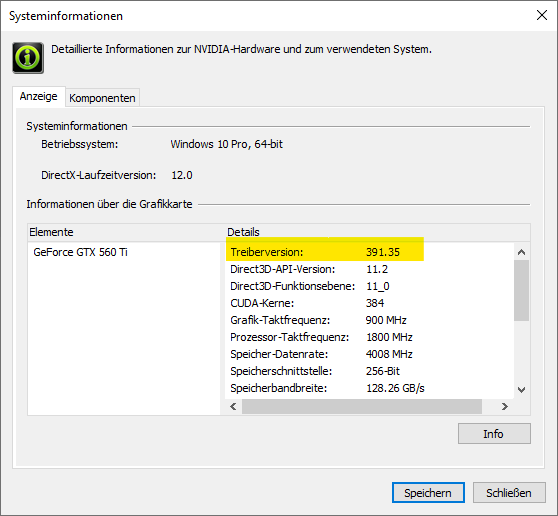Click the value 1800 MHz
Viewport: 558px width, 516px height.
click(389, 337)
